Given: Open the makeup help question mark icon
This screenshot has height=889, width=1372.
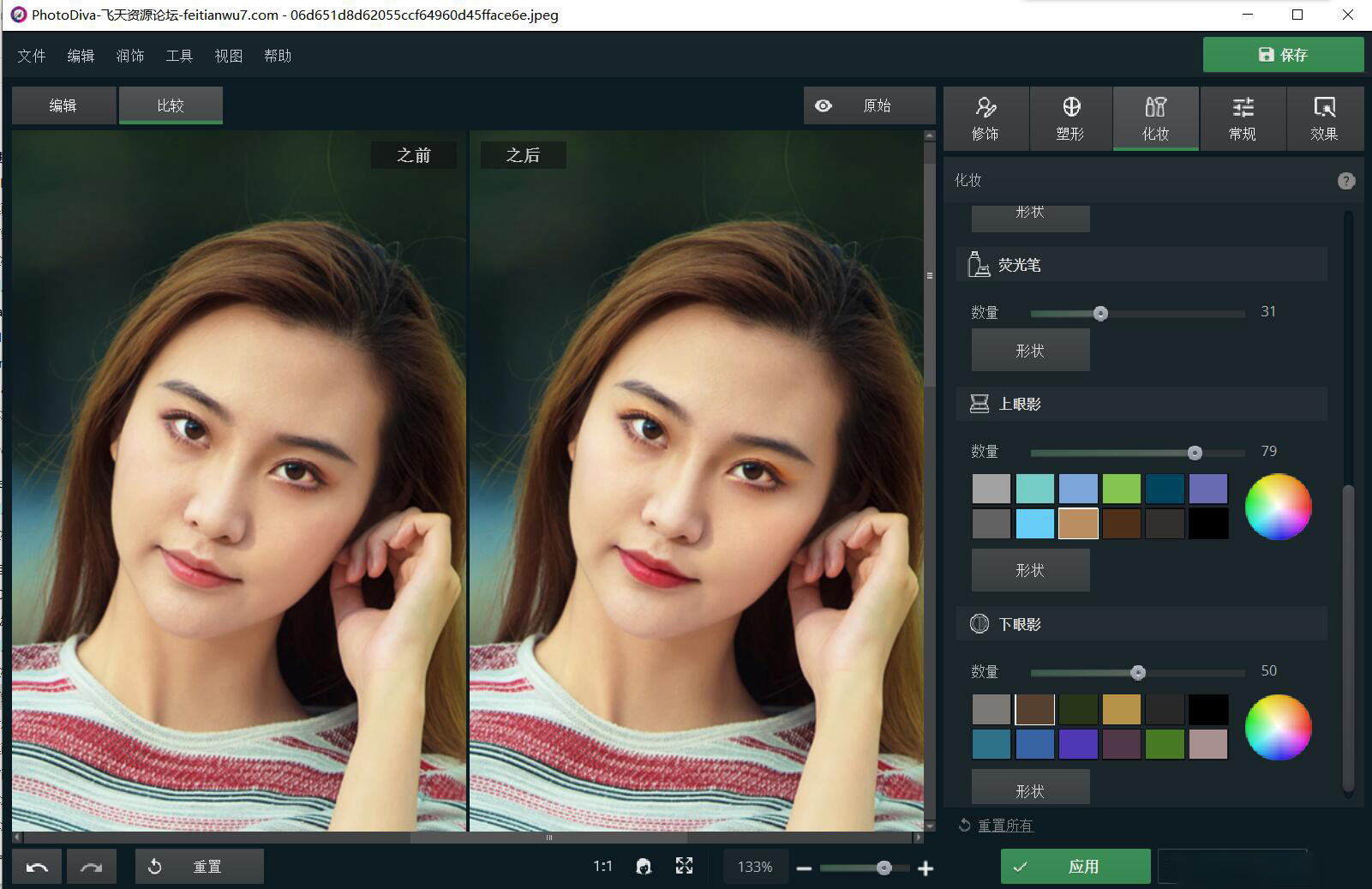Looking at the screenshot, I should click(x=1346, y=180).
